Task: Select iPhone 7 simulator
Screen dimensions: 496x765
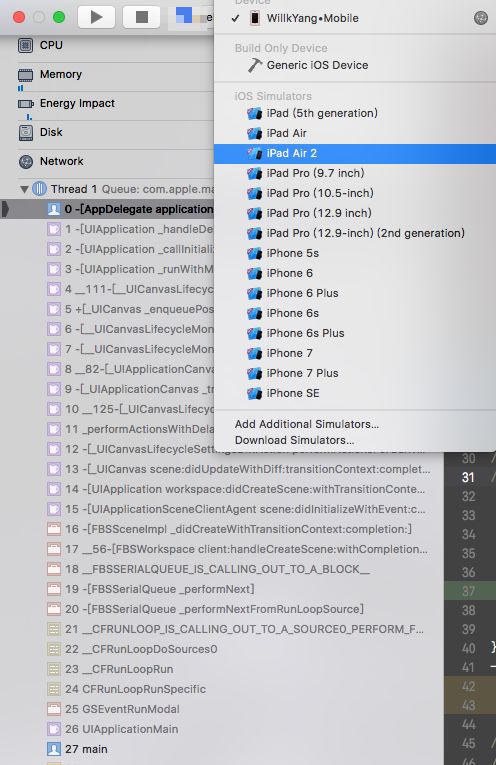Action: pos(355,353)
